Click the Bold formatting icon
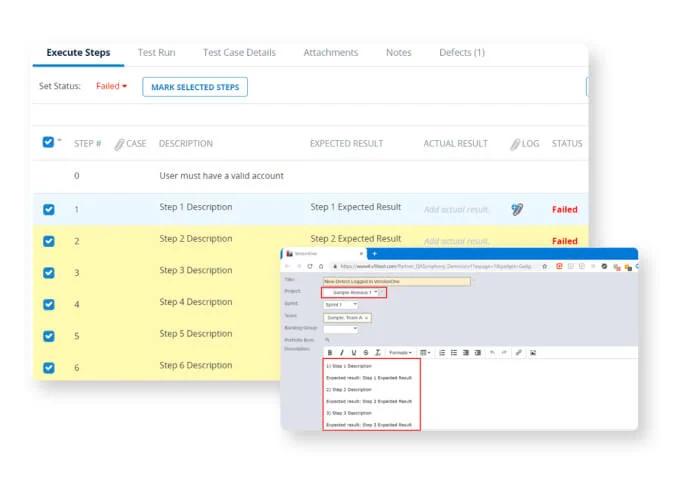Image resolution: width=680 pixels, height=480 pixels. [330, 352]
